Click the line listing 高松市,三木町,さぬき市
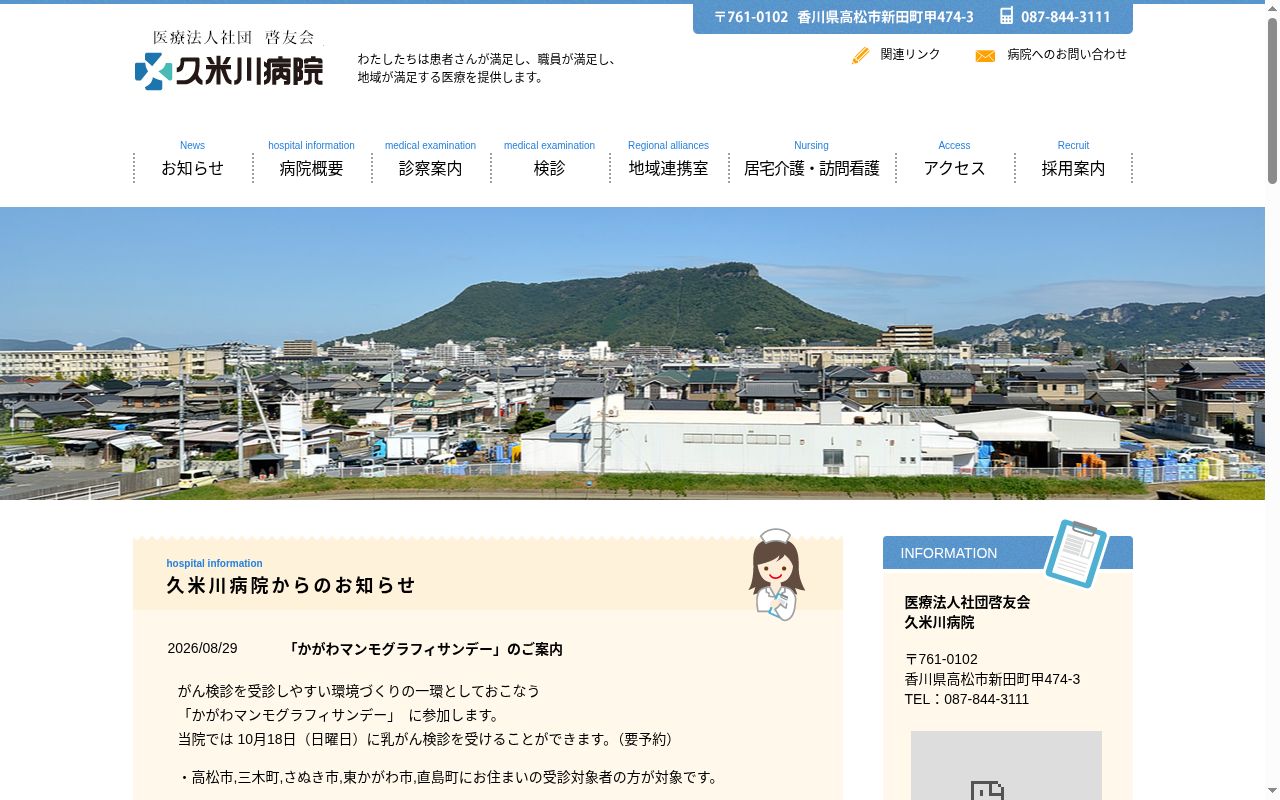 [449, 777]
